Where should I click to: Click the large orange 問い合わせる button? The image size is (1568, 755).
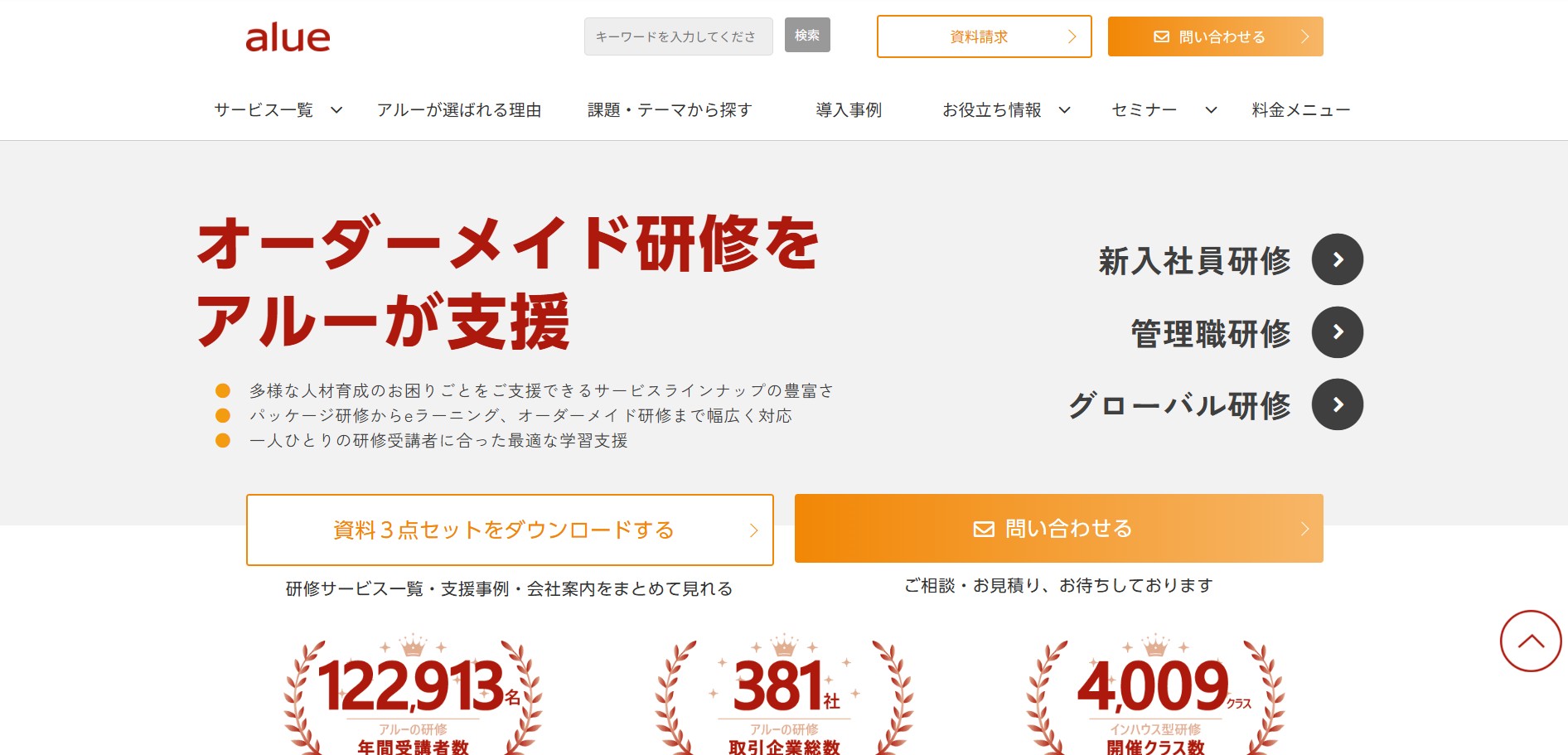tap(1058, 529)
